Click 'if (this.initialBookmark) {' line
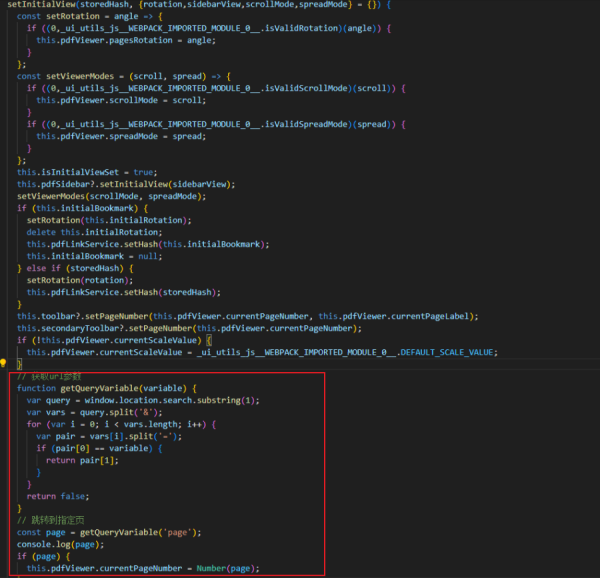 coord(82,208)
